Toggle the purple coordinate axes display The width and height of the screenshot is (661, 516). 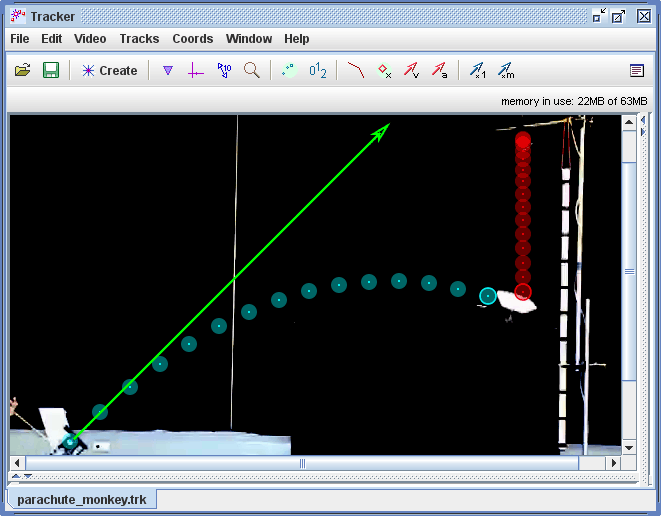click(196, 71)
